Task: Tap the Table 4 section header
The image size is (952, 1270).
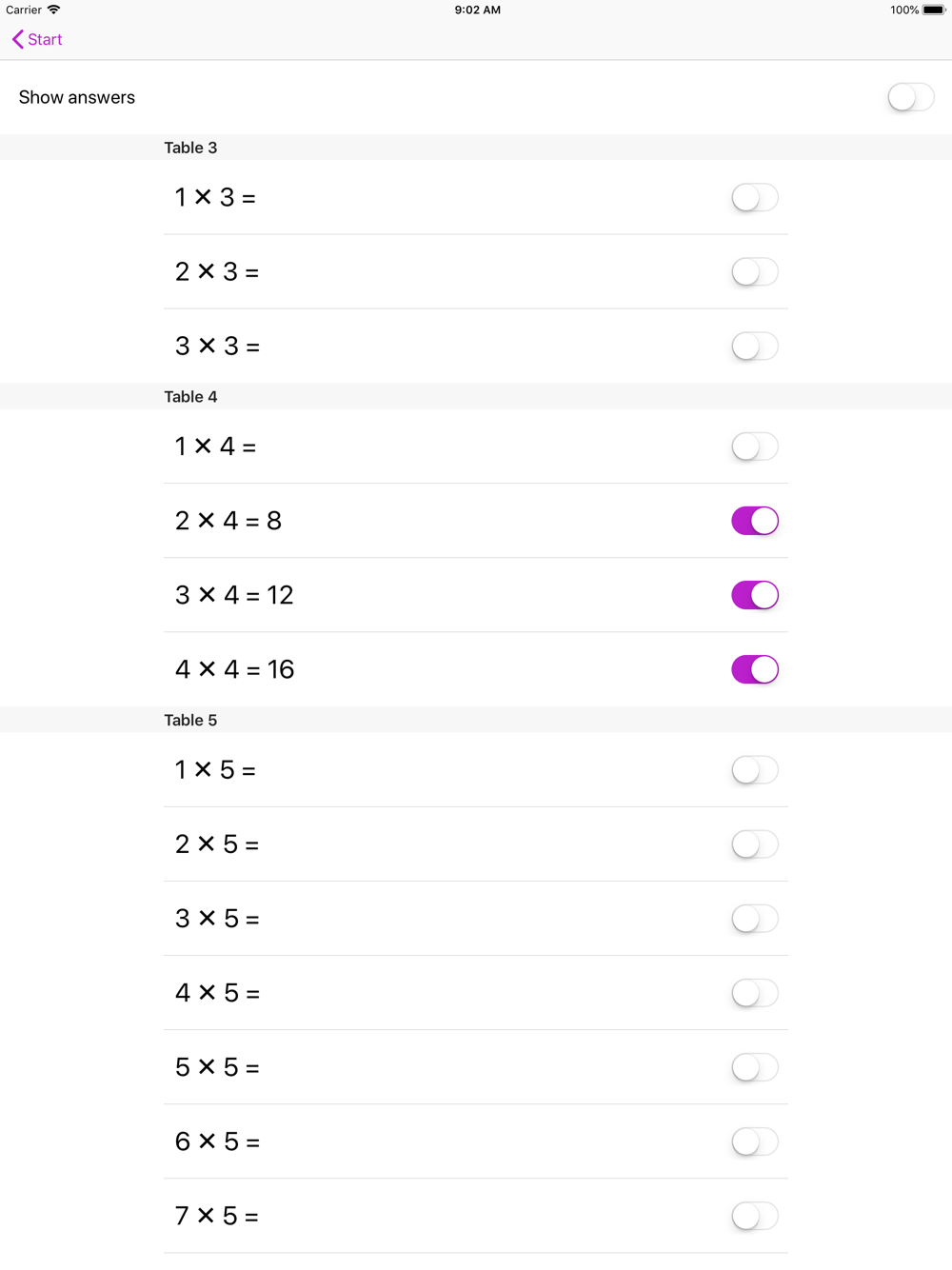Action: tap(190, 397)
